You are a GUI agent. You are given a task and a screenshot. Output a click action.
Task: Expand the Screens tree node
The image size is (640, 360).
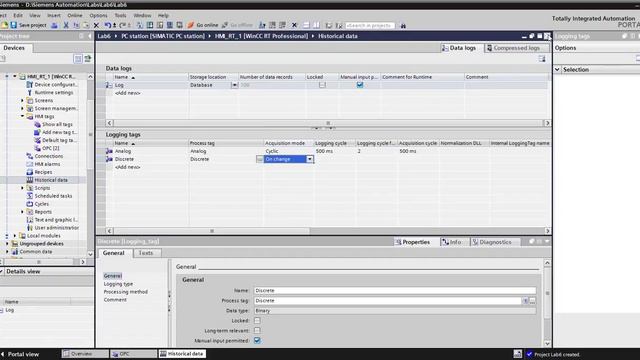[x=22, y=100]
